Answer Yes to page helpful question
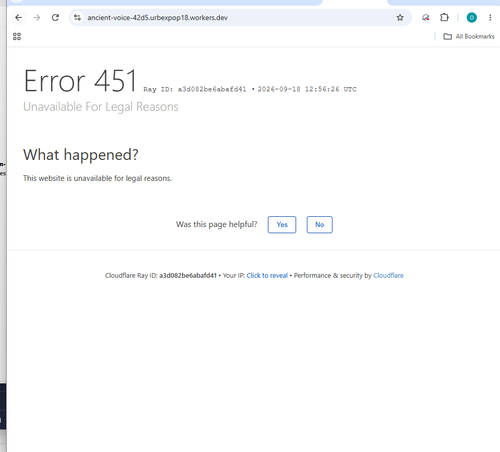 pos(282,225)
